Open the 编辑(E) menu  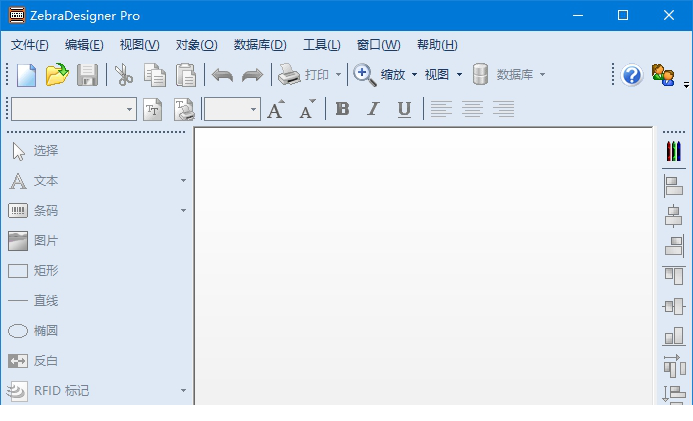(84, 45)
